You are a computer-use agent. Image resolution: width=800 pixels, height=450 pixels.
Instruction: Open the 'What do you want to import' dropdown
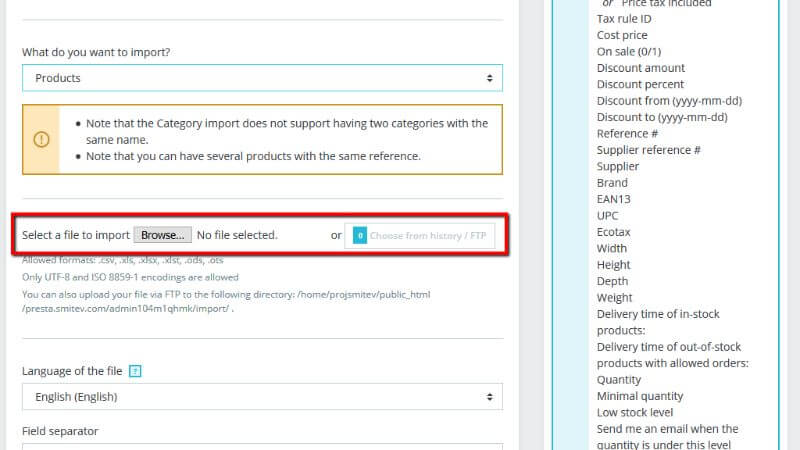(x=262, y=78)
